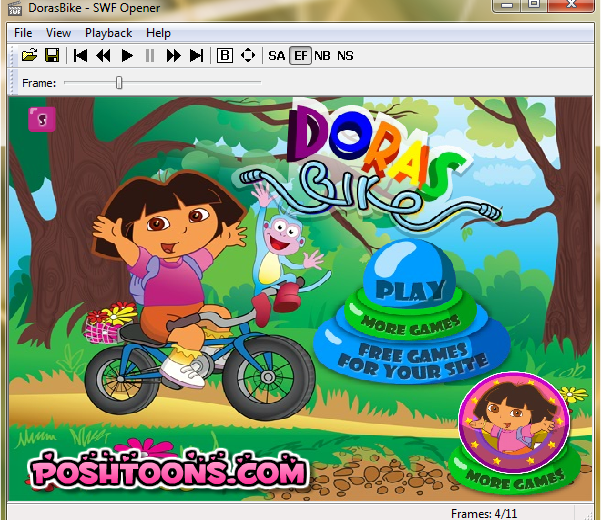The height and width of the screenshot is (520, 601).
Task: Click the Frames: 4/11 status text
Action: [484, 513]
